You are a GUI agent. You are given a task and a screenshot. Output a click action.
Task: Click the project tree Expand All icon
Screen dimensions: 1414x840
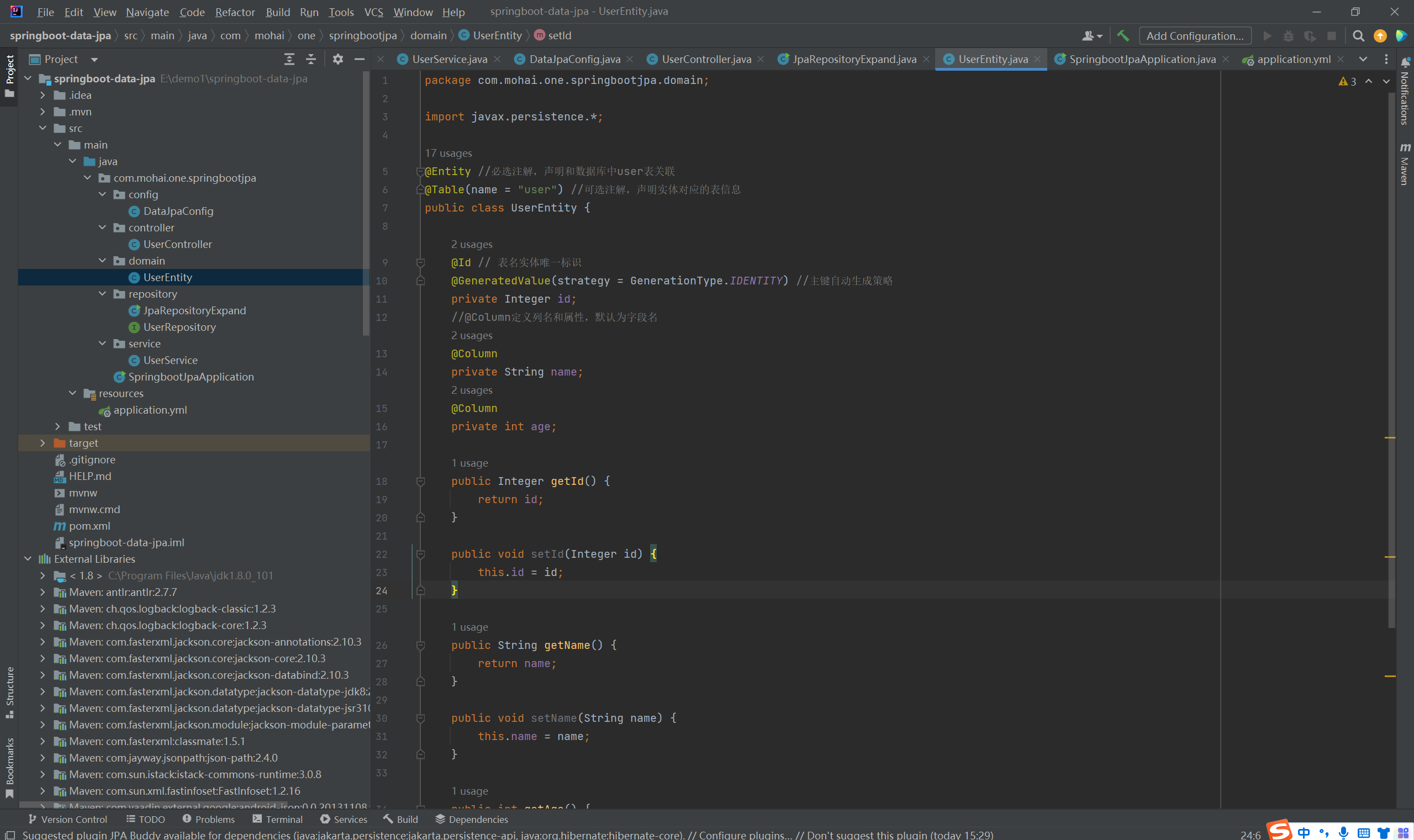(289, 59)
